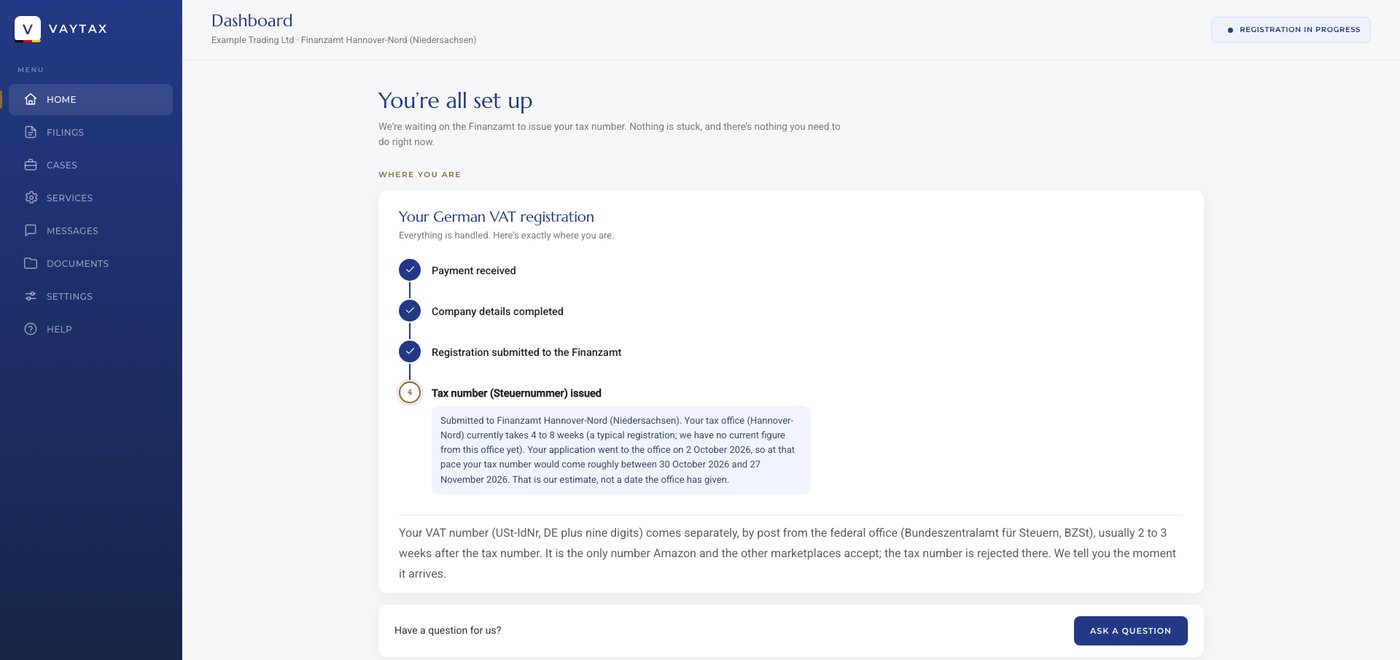The image size is (1400, 660).
Task: Go to Cases in the sidebar
Action: pos(91,165)
